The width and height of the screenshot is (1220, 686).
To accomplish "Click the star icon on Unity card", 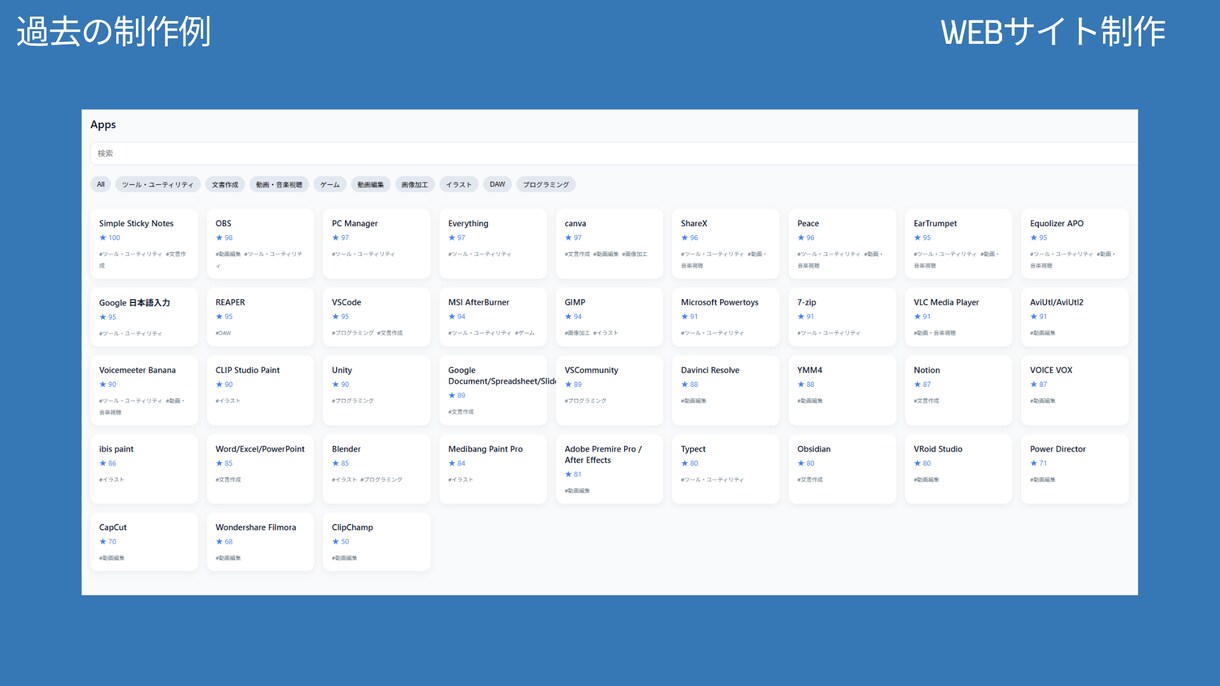I will (x=336, y=385).
